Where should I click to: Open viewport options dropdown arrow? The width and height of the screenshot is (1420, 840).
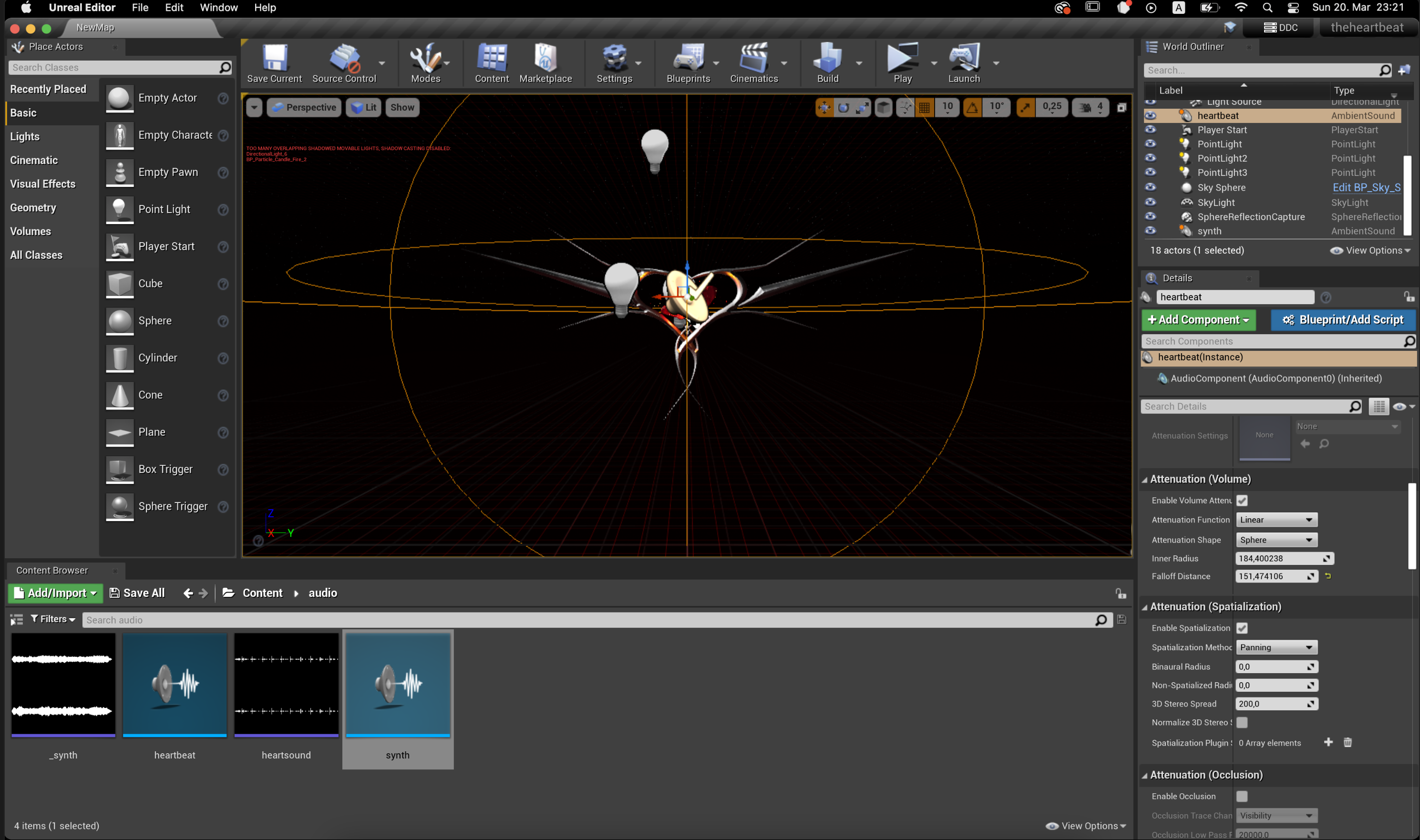pyautogui.click(x=254, y=108)
